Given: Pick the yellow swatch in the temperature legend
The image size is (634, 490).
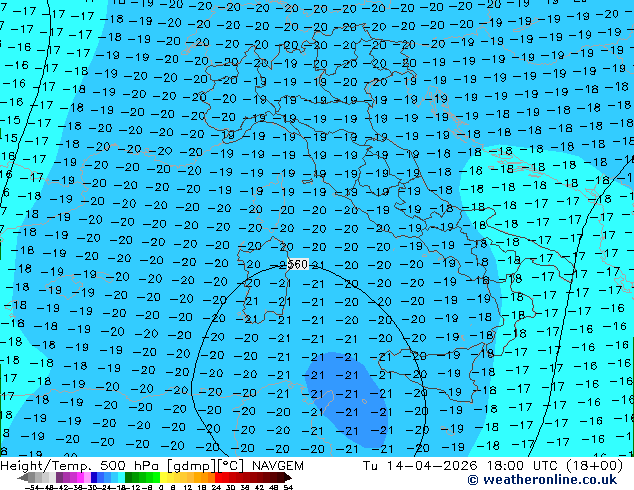Looking at the screenshot, I should (x=164, y=477).
